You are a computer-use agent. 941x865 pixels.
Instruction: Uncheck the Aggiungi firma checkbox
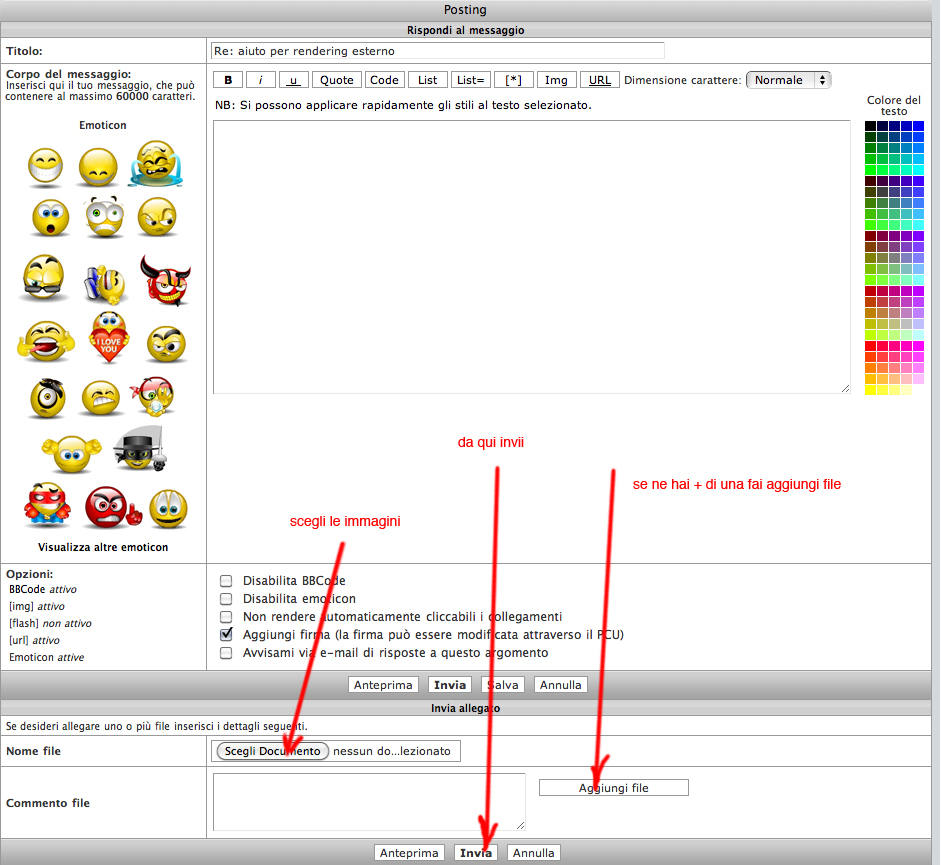pos(226,634)
